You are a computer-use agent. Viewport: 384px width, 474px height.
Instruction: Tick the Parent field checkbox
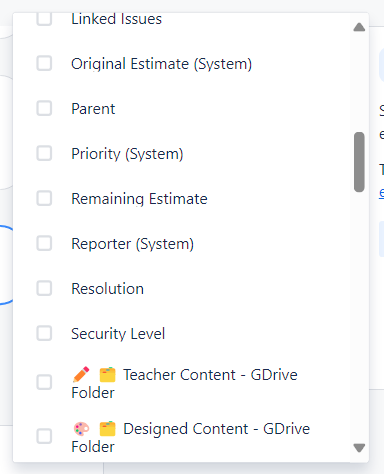point(44,108)
